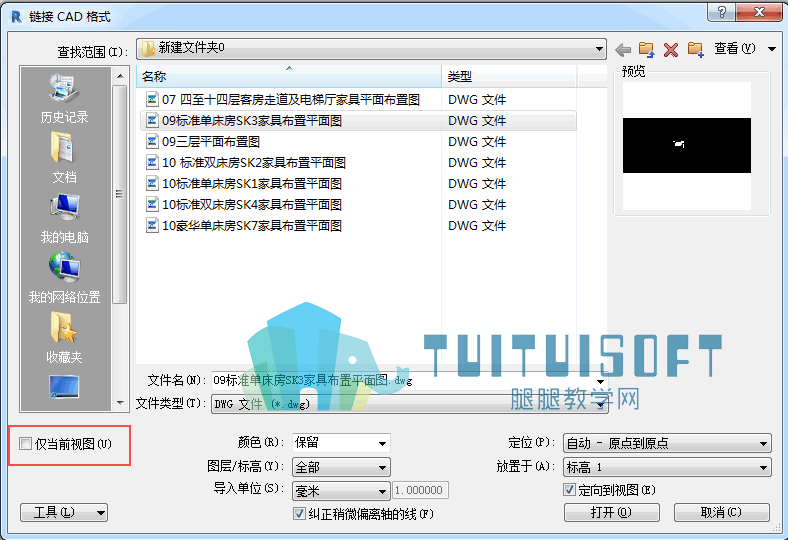Click the 取消 button

tap(721, 512)
